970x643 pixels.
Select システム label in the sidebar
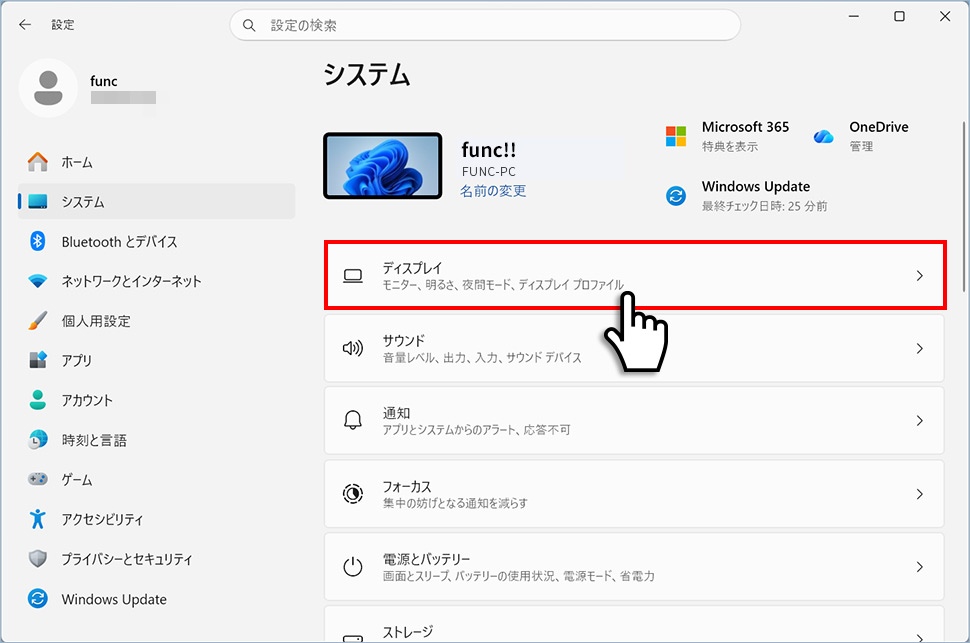click(x=83, y=202)
